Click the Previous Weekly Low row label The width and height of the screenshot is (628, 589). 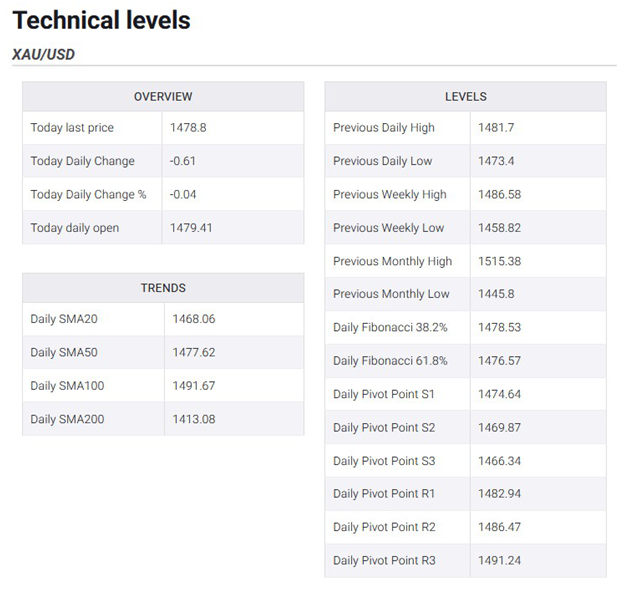(x=388, y=228)
